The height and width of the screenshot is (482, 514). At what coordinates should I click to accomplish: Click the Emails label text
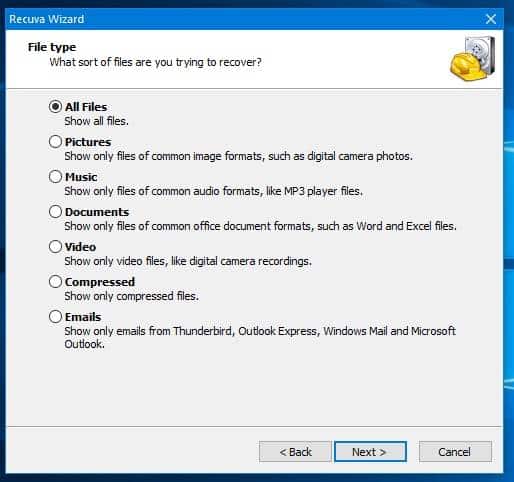coord(83,317)
